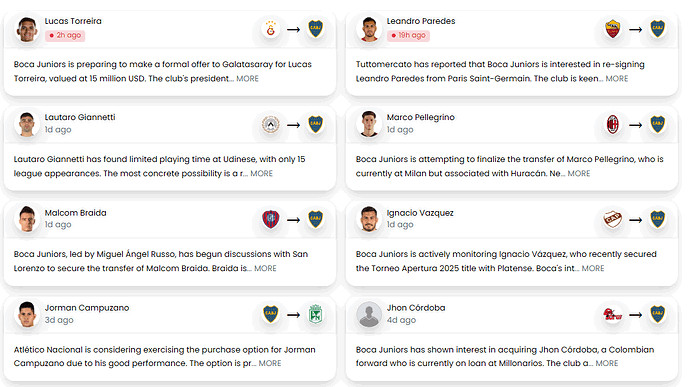Expand MORE on Lucas Torreira news
690x387 pixels.
247,79
